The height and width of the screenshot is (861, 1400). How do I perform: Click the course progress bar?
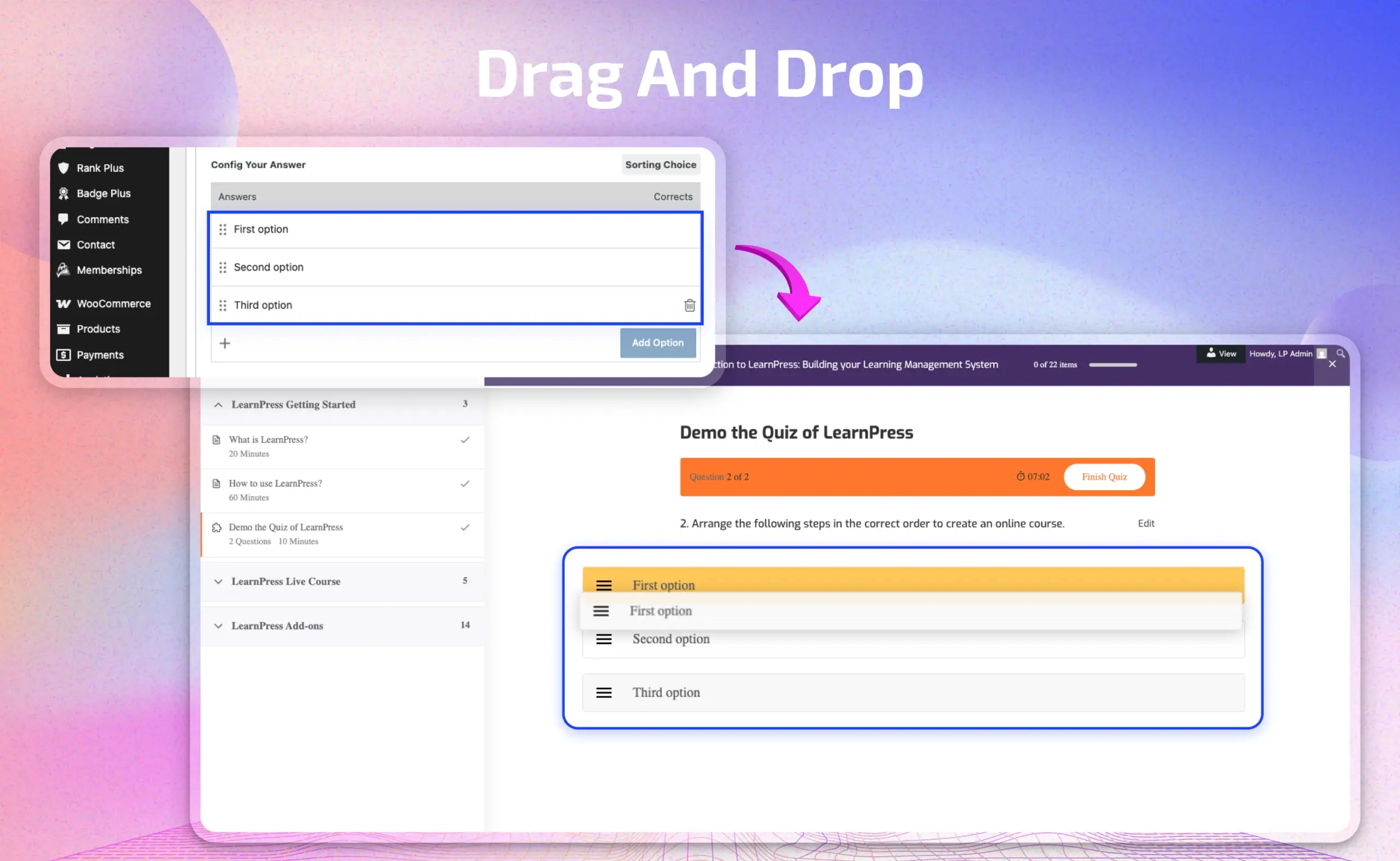coord(1112,364)
